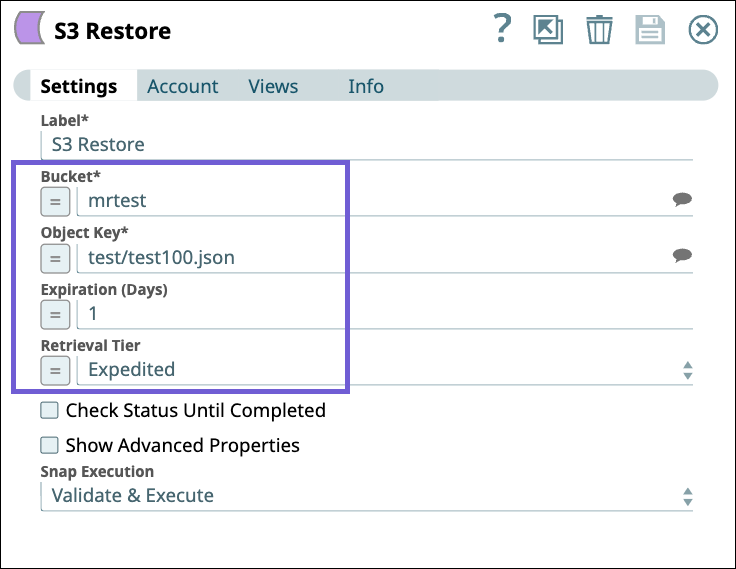Toggle expression button for Object Key
The width and height of the screenshot is (736, 569).
(55, 258)
